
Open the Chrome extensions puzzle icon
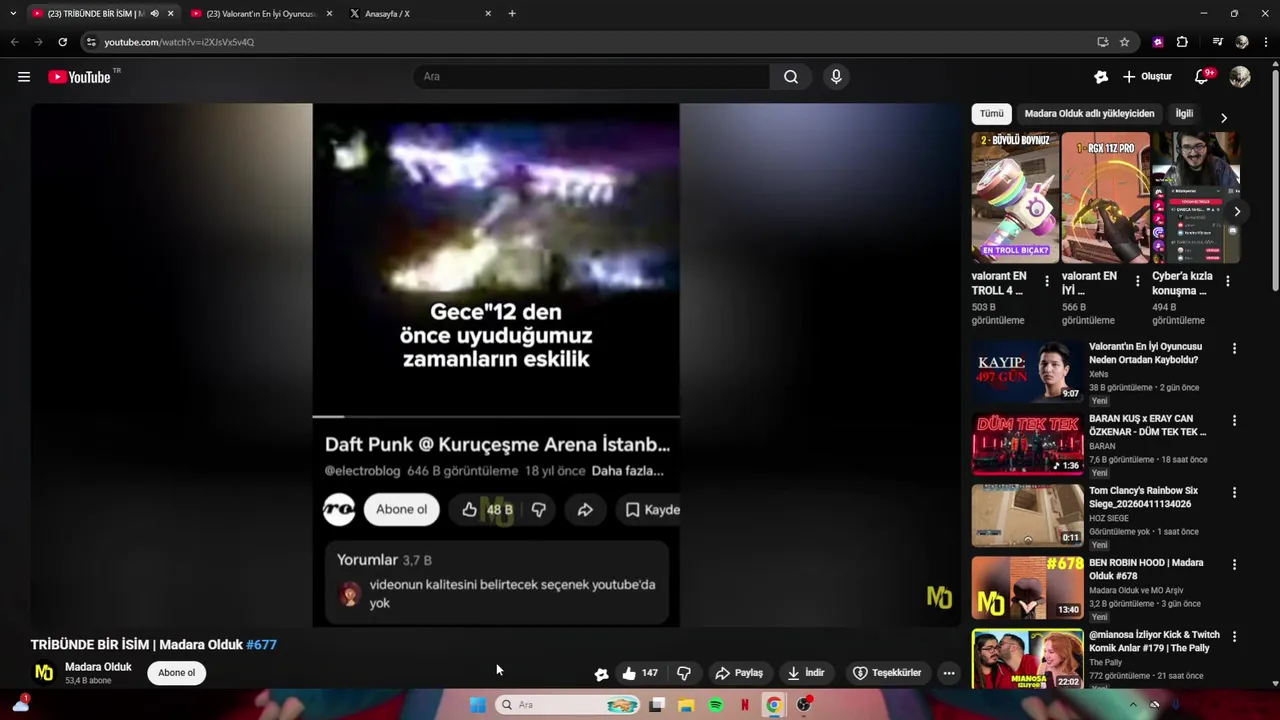click(x=1182, y=42)
